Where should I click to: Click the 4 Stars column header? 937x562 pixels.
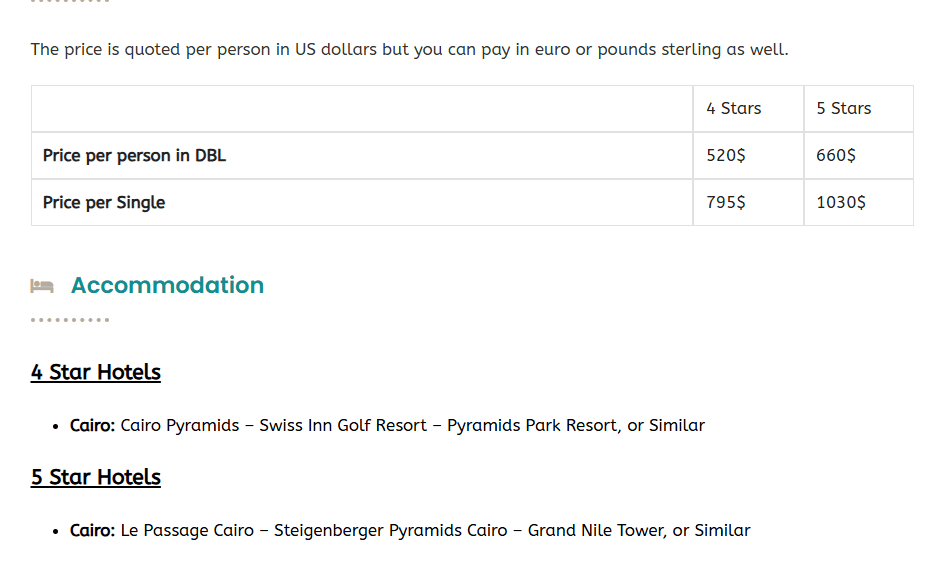pos(733,108)
